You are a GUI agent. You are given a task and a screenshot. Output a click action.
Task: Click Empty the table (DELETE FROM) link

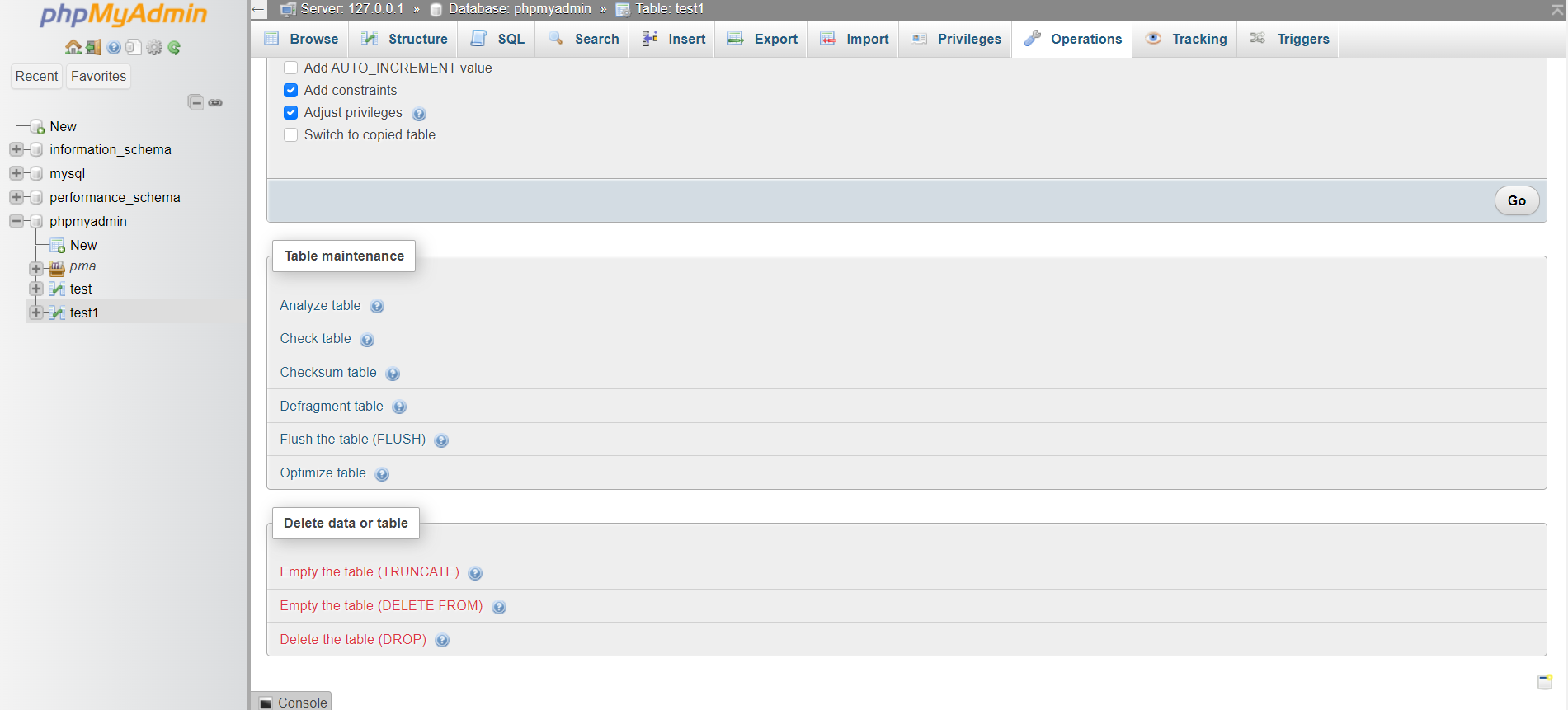click(381, 605)
